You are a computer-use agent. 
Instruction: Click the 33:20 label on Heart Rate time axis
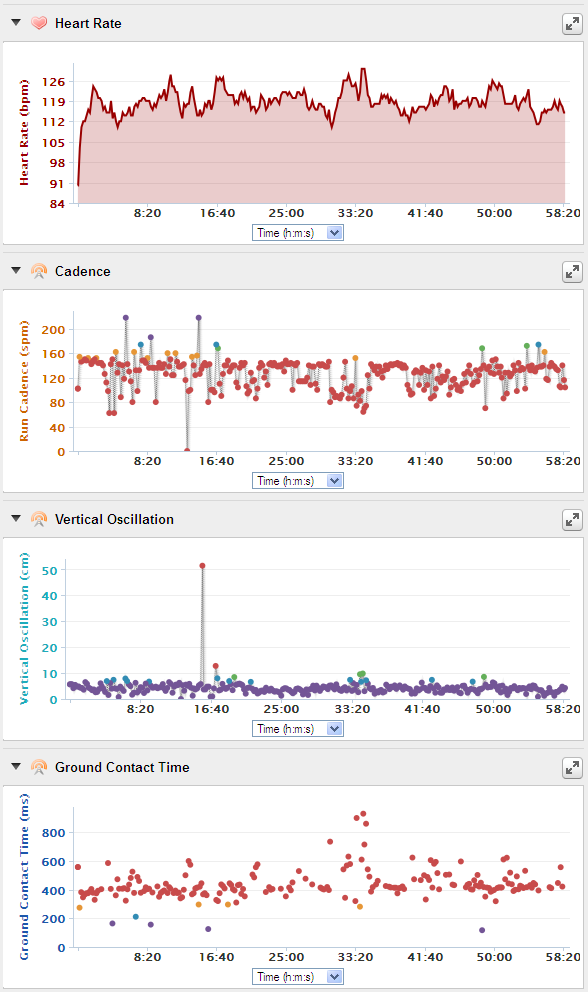tap(355, 213)
